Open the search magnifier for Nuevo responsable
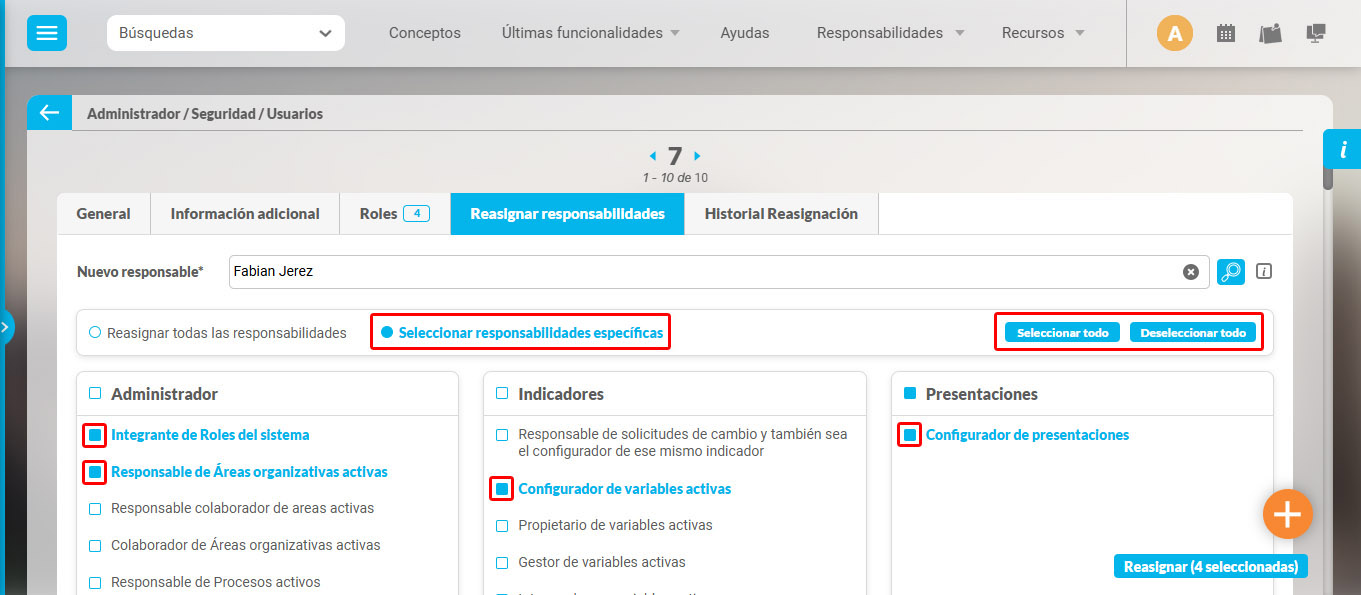 (x=1231, y=271)
